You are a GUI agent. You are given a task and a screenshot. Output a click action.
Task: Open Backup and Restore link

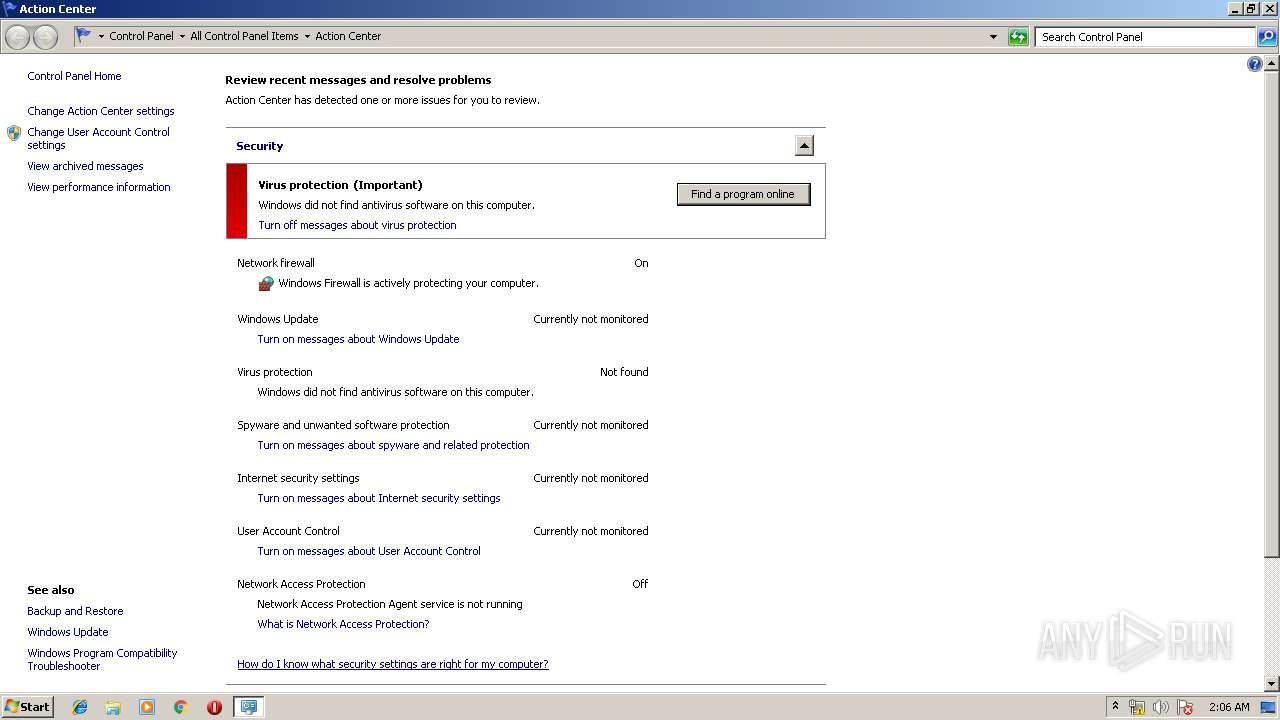click(75, 611)
